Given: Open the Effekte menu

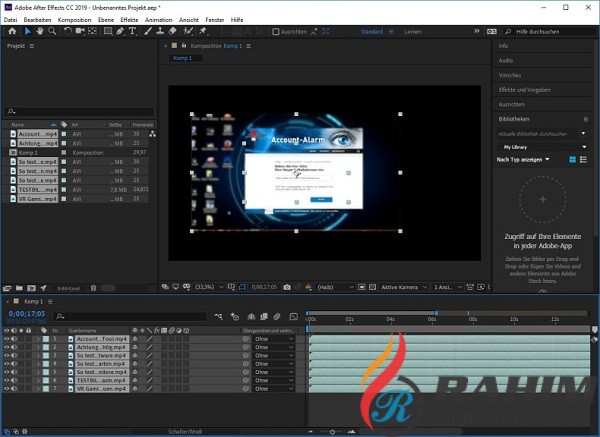Looking at the screenshot, I should pos(129,18).
